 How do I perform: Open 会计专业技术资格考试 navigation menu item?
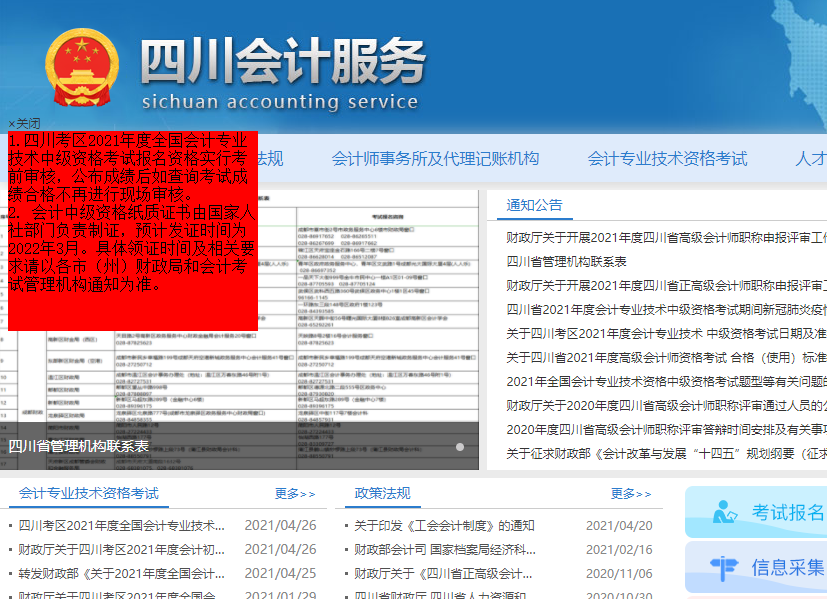coord(667,159)
